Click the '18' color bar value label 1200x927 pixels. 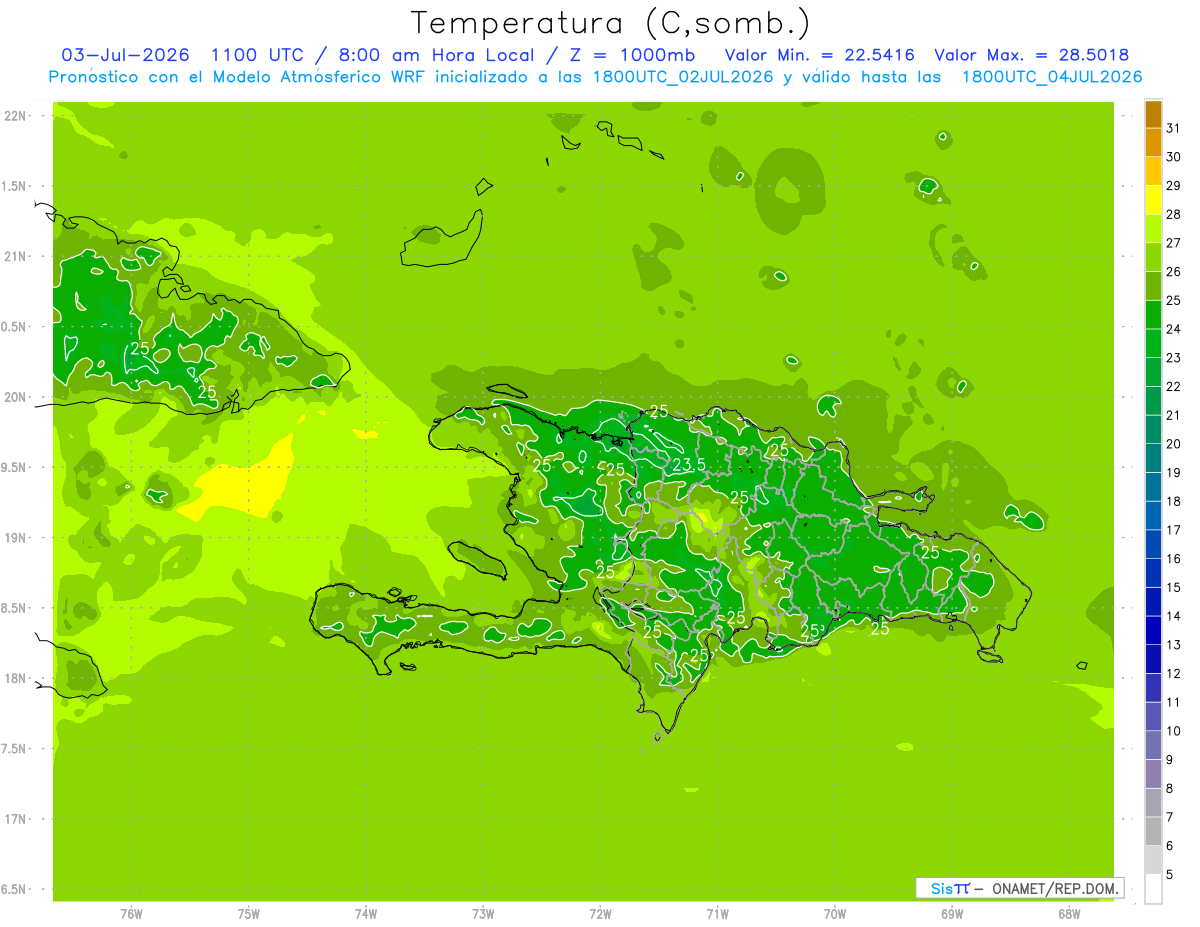pyautogui.click(x=1173, y=501)
